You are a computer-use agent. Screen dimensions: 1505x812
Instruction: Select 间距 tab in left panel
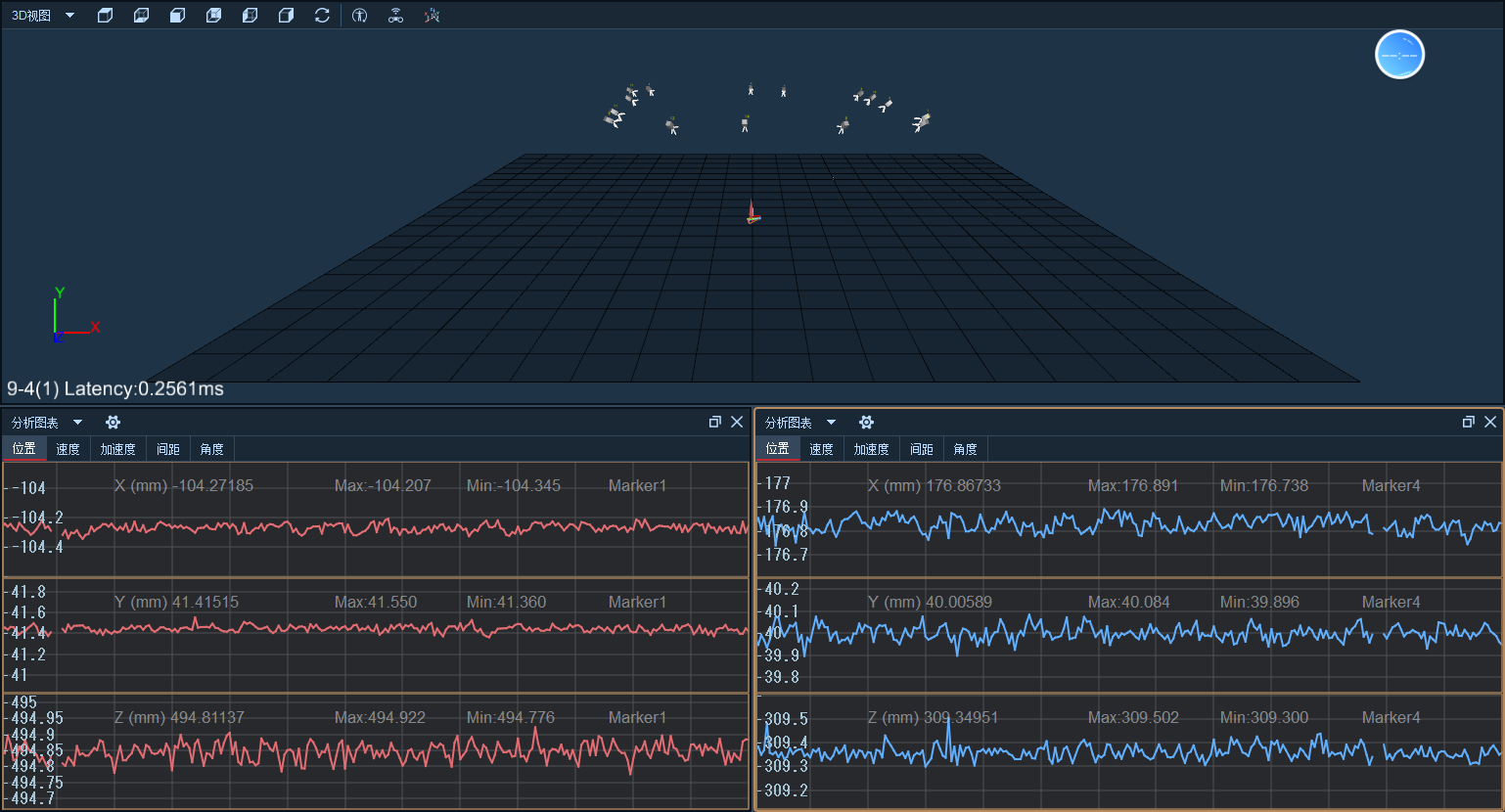167,449
